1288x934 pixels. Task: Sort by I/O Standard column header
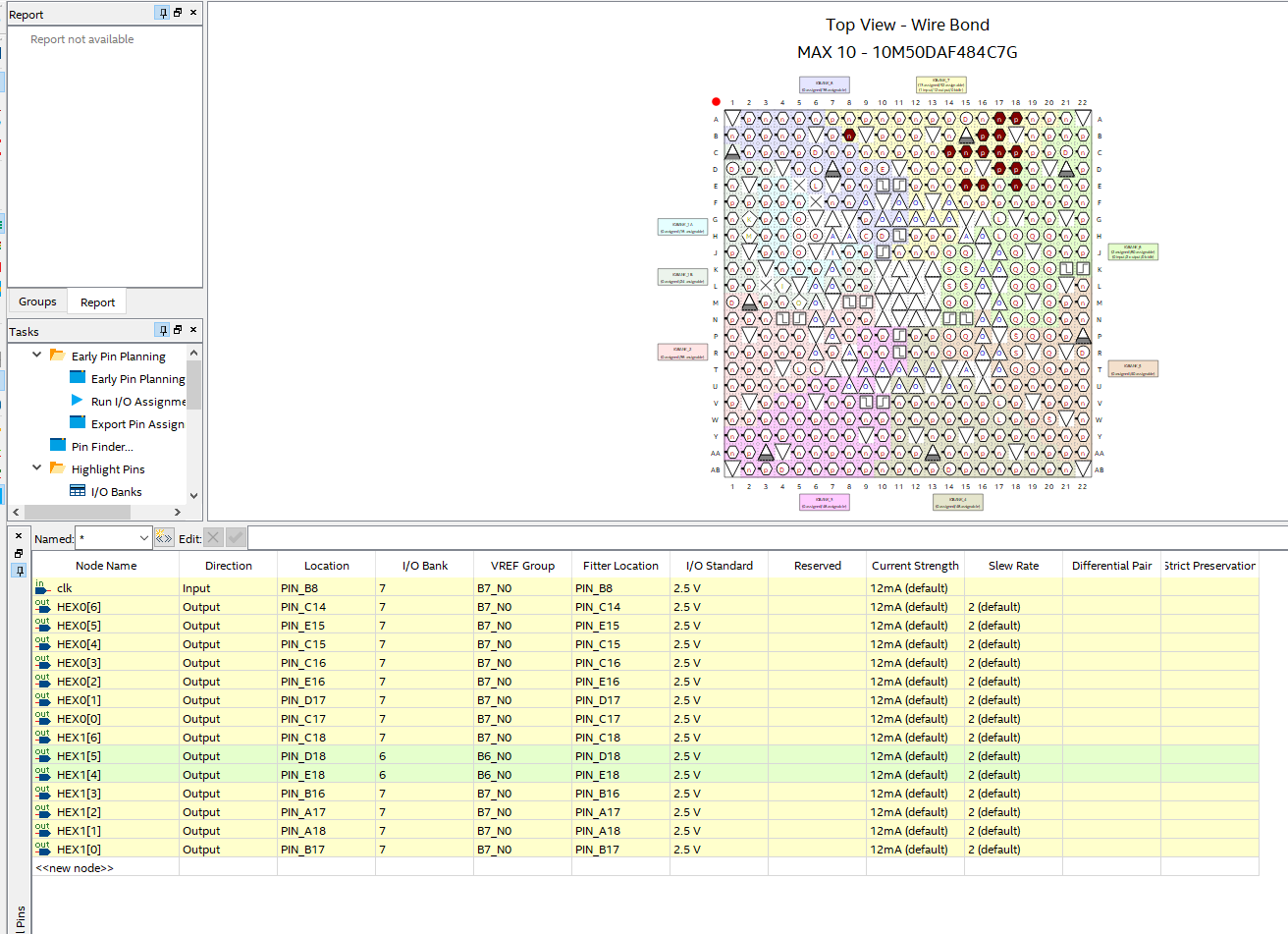click(720, 566)
